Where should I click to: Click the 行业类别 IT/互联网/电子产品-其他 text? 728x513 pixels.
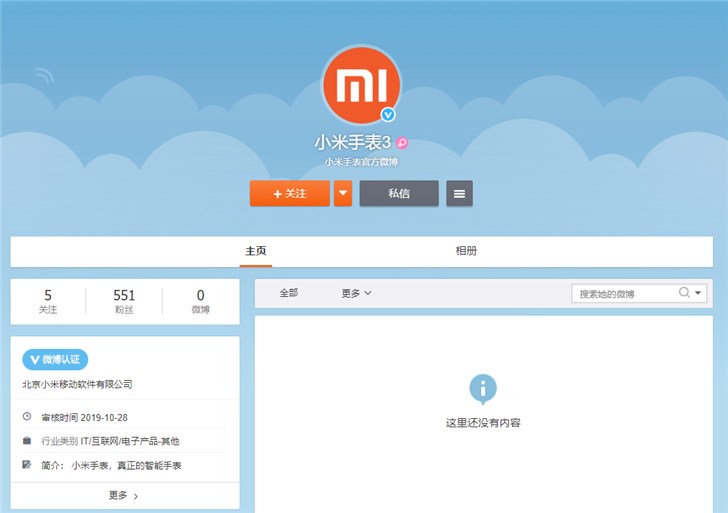(x=110, y=441)
